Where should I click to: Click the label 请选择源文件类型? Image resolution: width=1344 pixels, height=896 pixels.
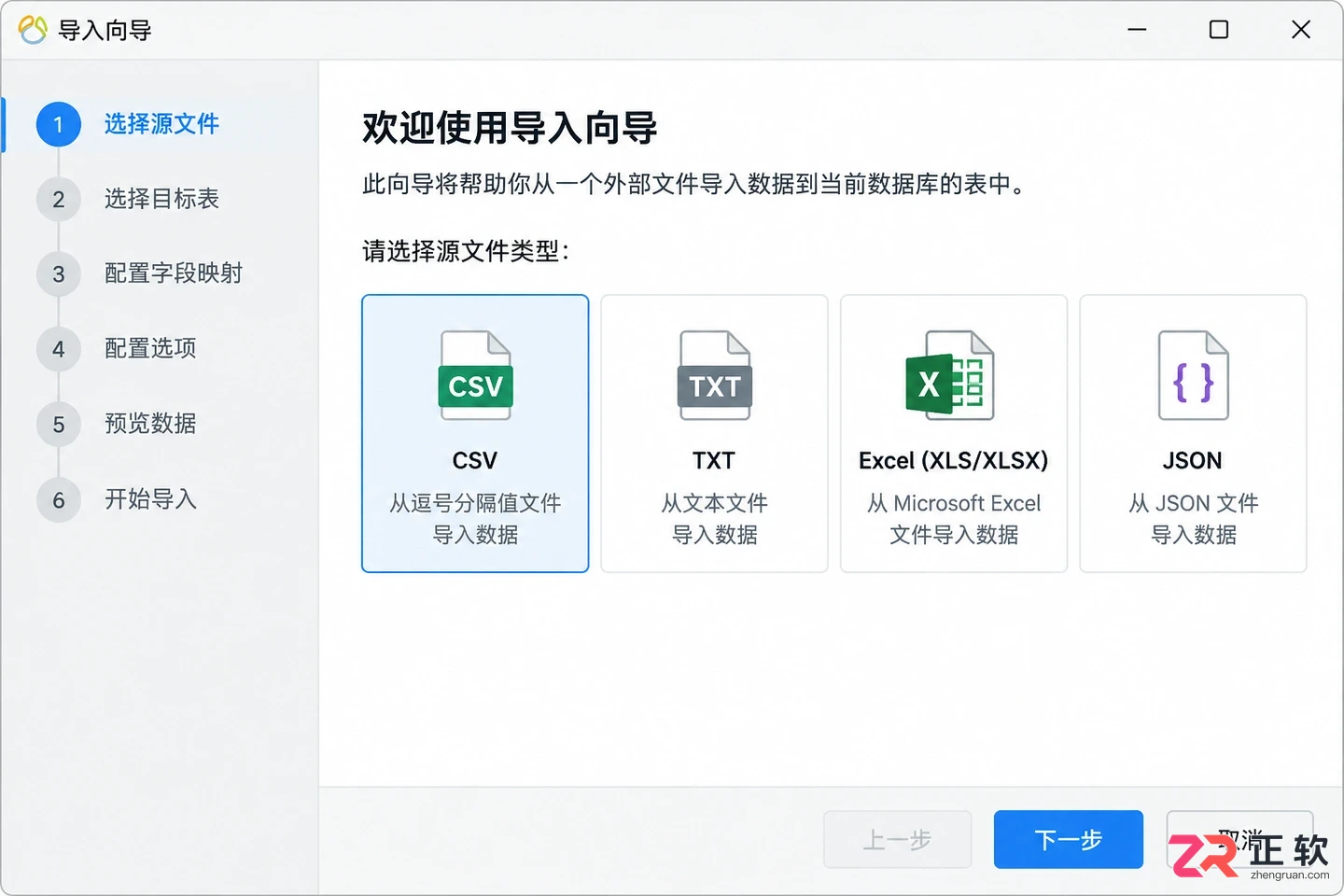coord(466,251)
